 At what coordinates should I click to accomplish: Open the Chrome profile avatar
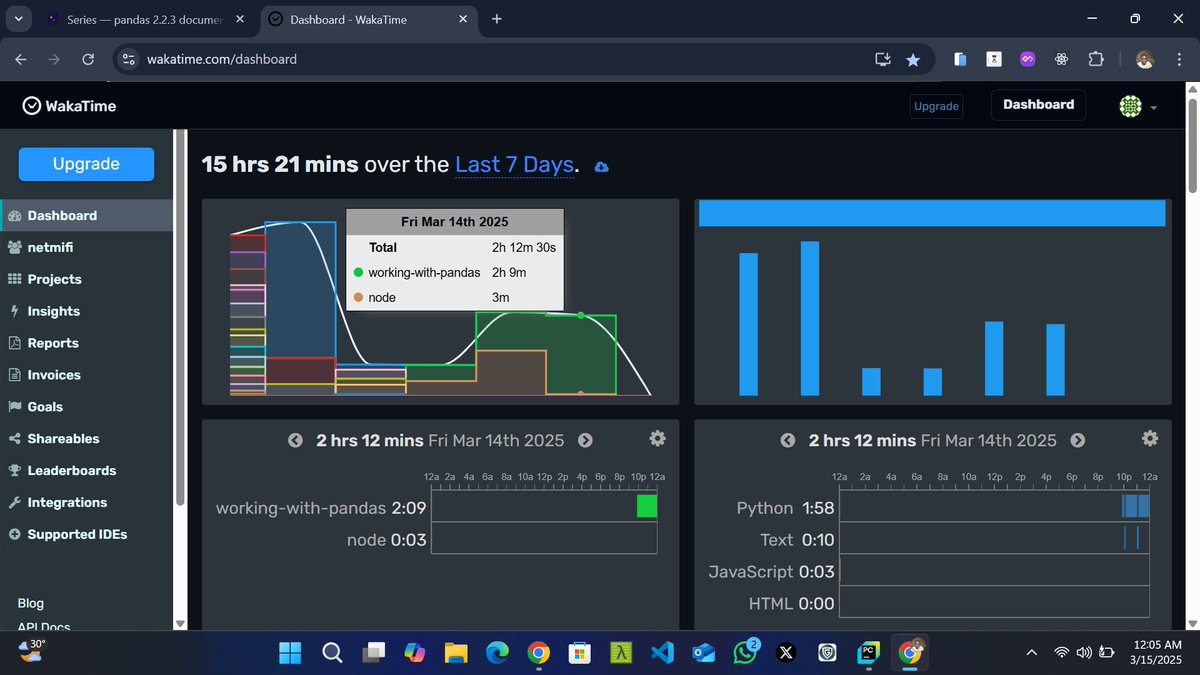click(1147, 59)
